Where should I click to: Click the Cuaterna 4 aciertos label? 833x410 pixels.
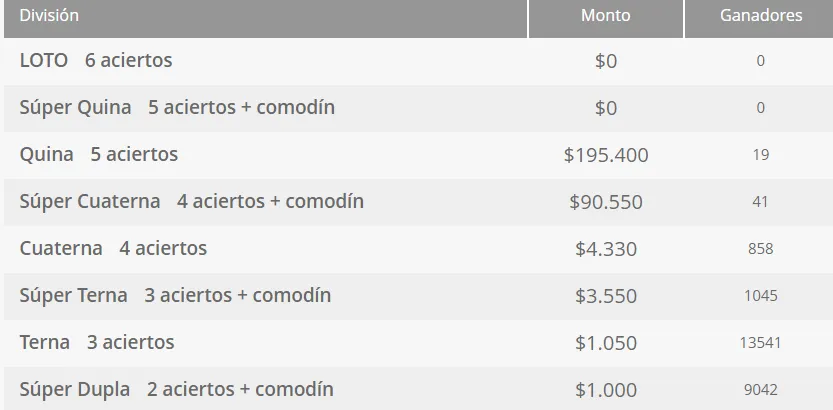click(x=113, y=249)
